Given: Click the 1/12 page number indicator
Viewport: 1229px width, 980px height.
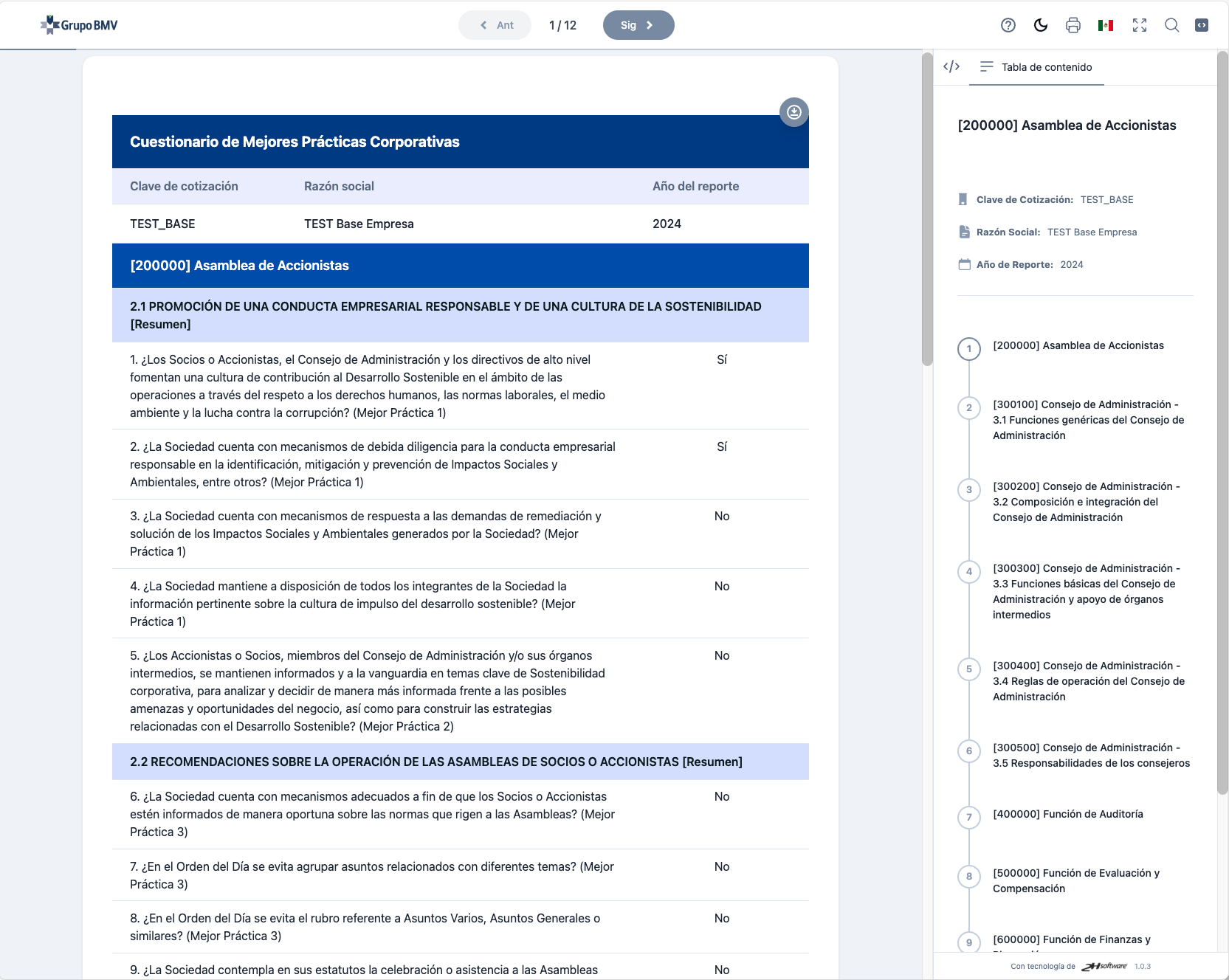Looking at the screenshot, I should 563,24.
